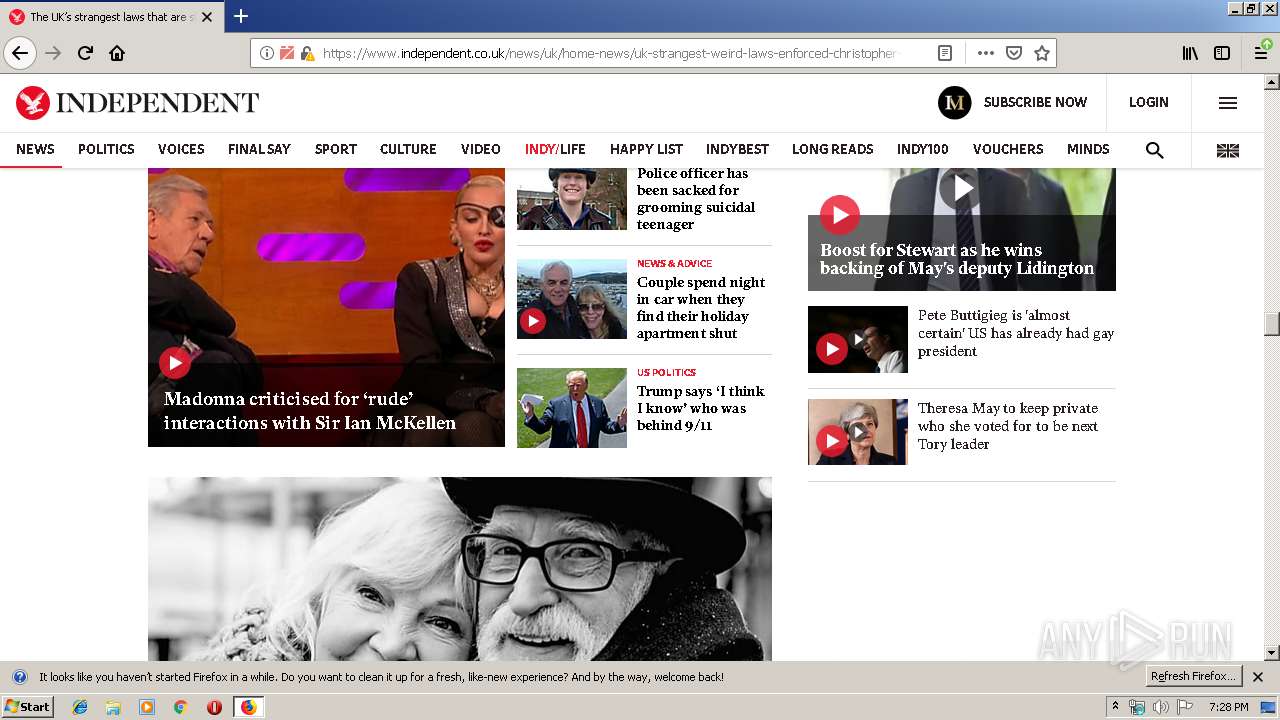Open the INDY100 section
1280x720 pixels.
(922, 149)
